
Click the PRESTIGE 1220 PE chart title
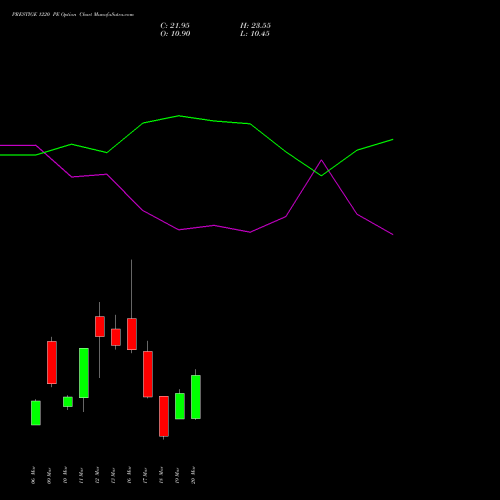73,15
